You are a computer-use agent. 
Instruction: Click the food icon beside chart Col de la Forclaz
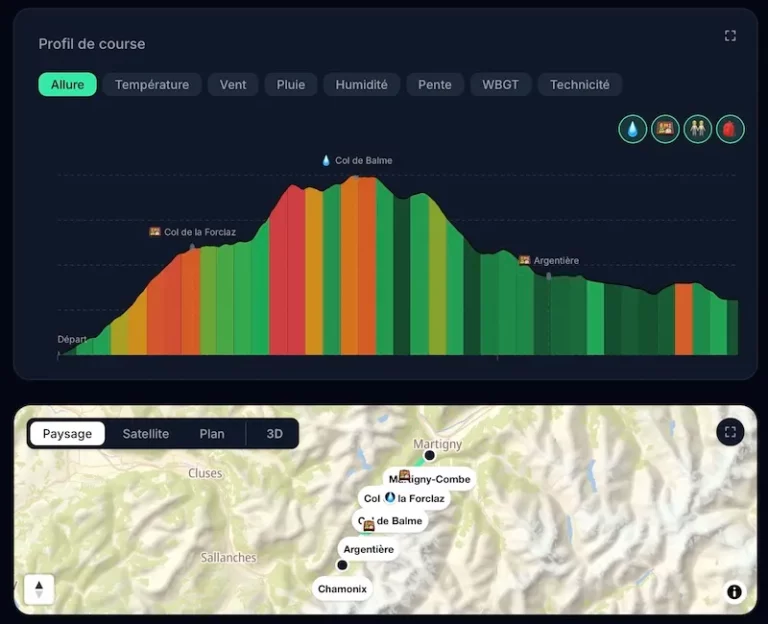pyautogui.click(x=155, y=231)
